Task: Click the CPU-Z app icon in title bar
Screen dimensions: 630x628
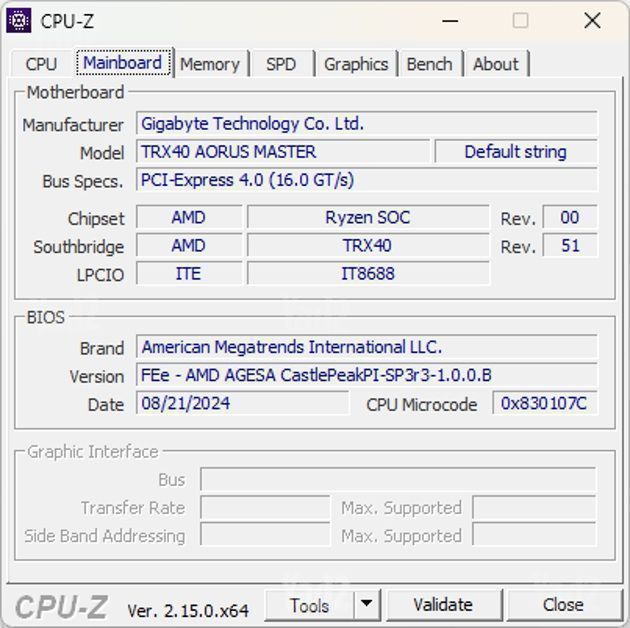Action: 18,20
